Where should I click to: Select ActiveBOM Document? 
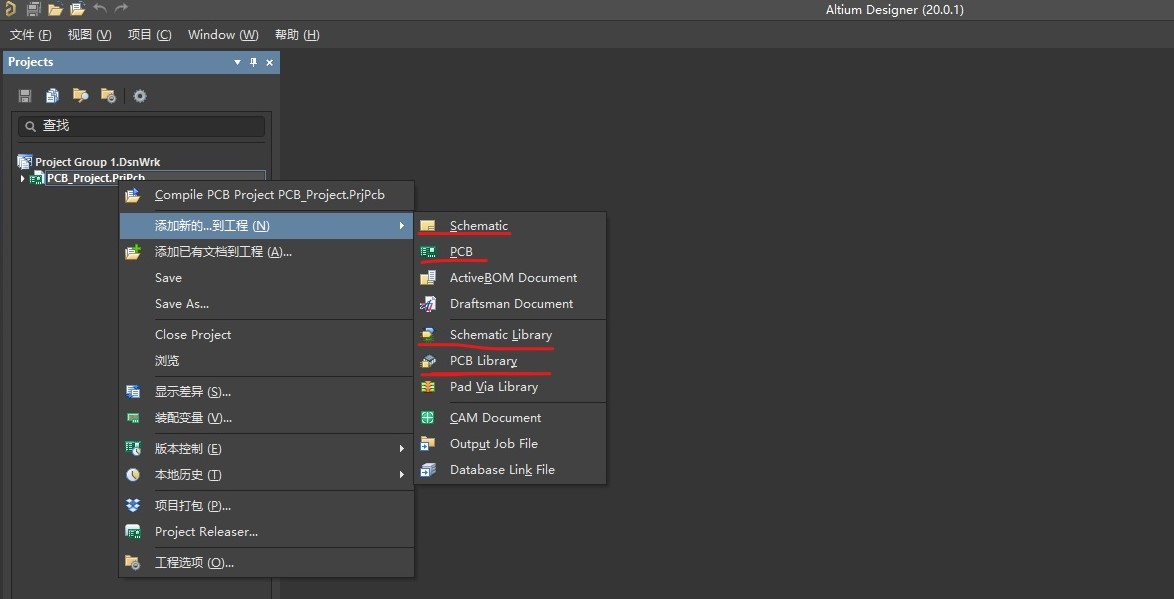(x=510, y=278)
